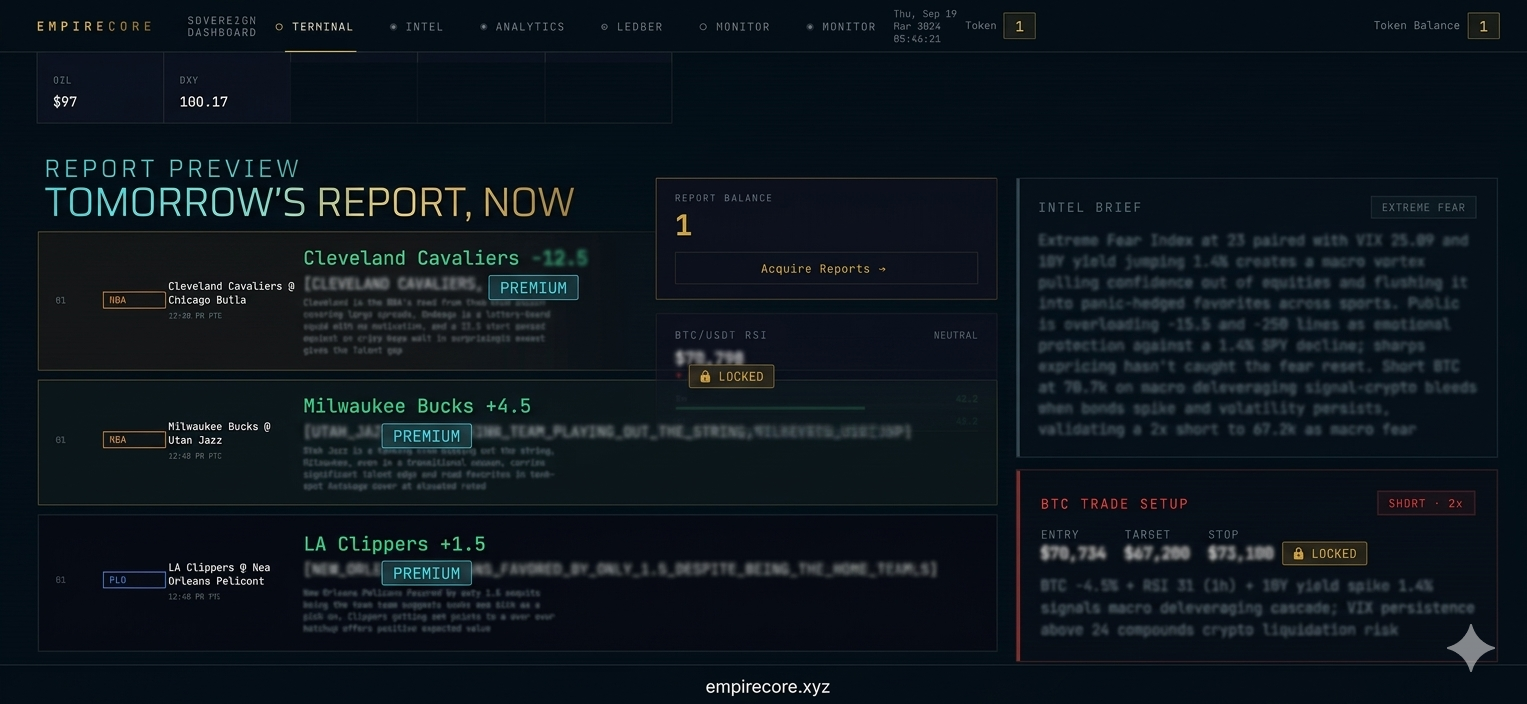Viewport: 1527px width, 704px height.
Task: Go to the ANALYTICS tab
Action: tap(522, 27)
